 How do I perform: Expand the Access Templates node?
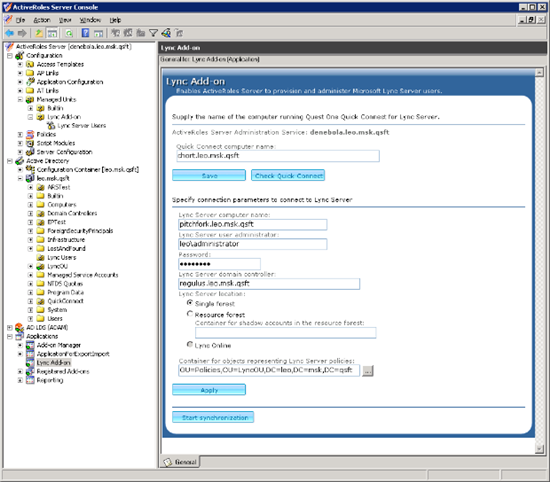[x=20, y=64]
